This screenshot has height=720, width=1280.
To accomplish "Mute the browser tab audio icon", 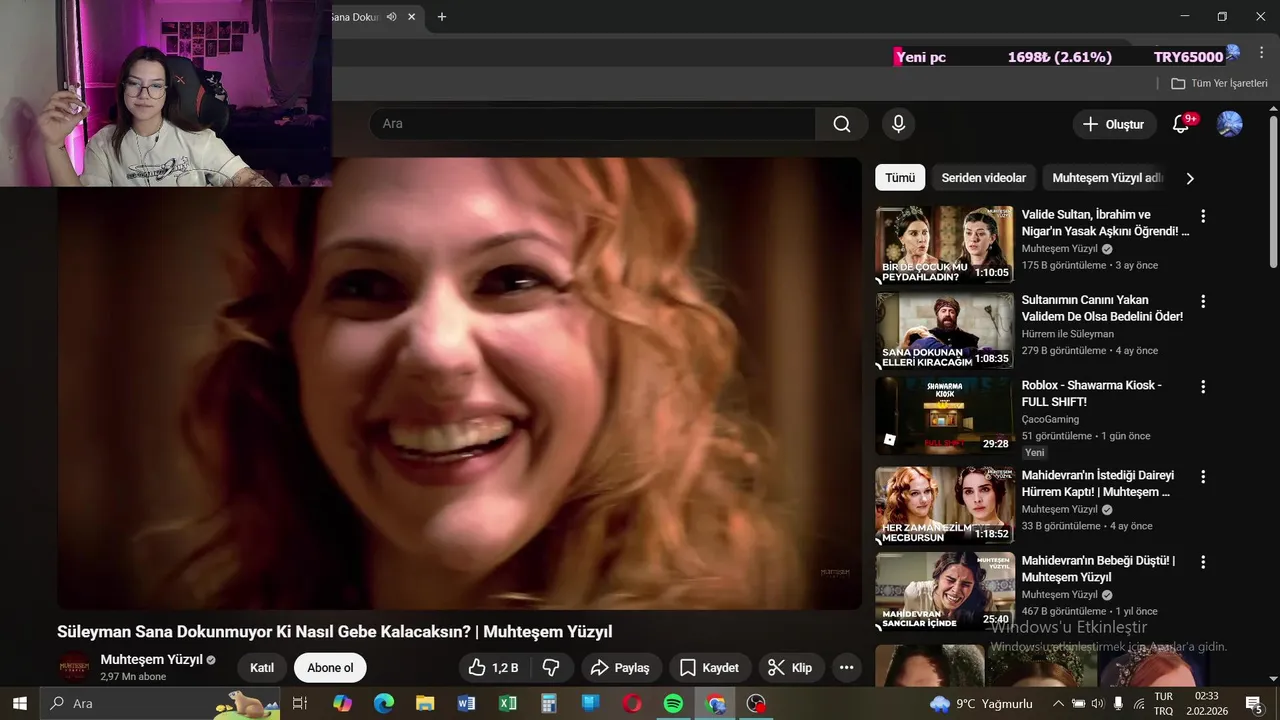I will [x=391, y=17].
